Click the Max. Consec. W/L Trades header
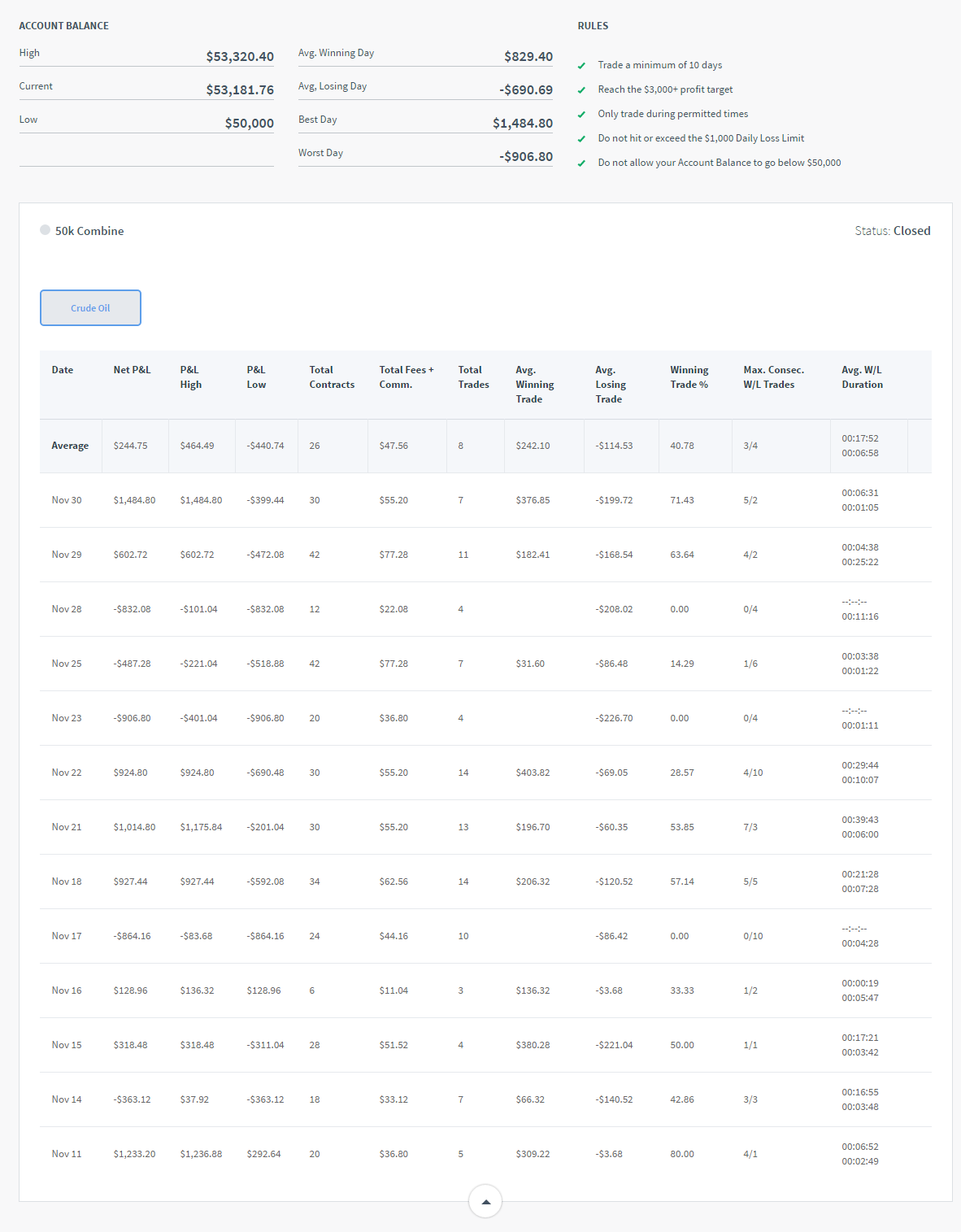This screenshot has height=1232, width=961. pyautogui.click(x=773, y=377)
